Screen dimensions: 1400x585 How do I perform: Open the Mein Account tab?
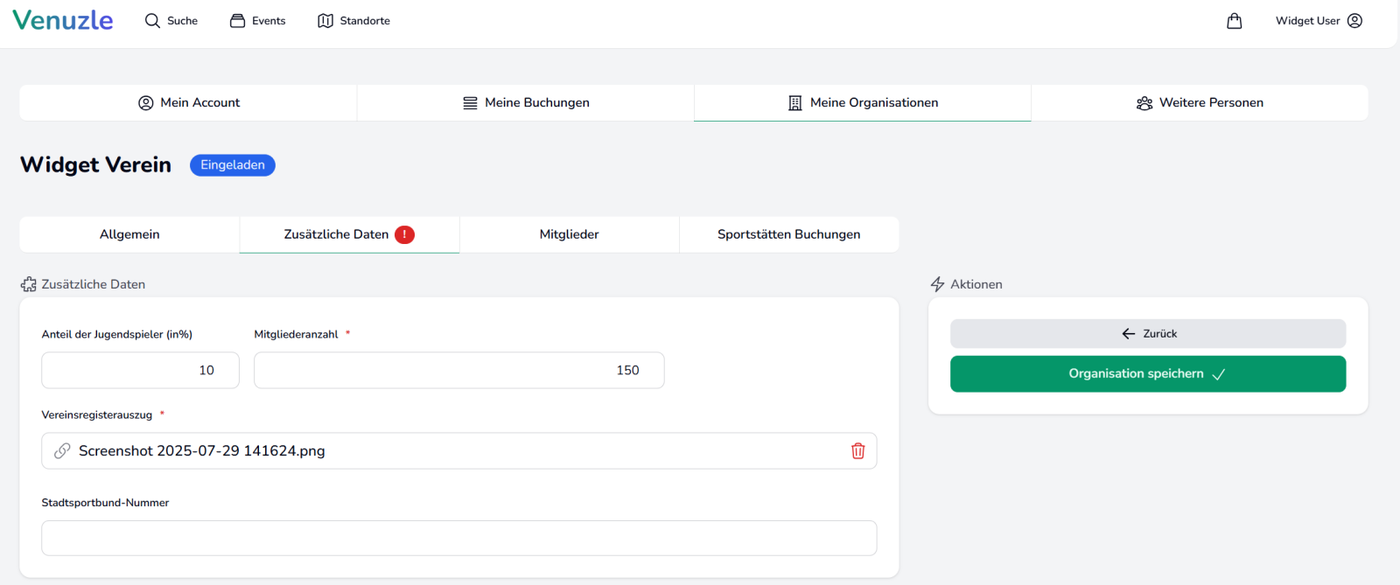pyautogui.click(x=188, y=103)
